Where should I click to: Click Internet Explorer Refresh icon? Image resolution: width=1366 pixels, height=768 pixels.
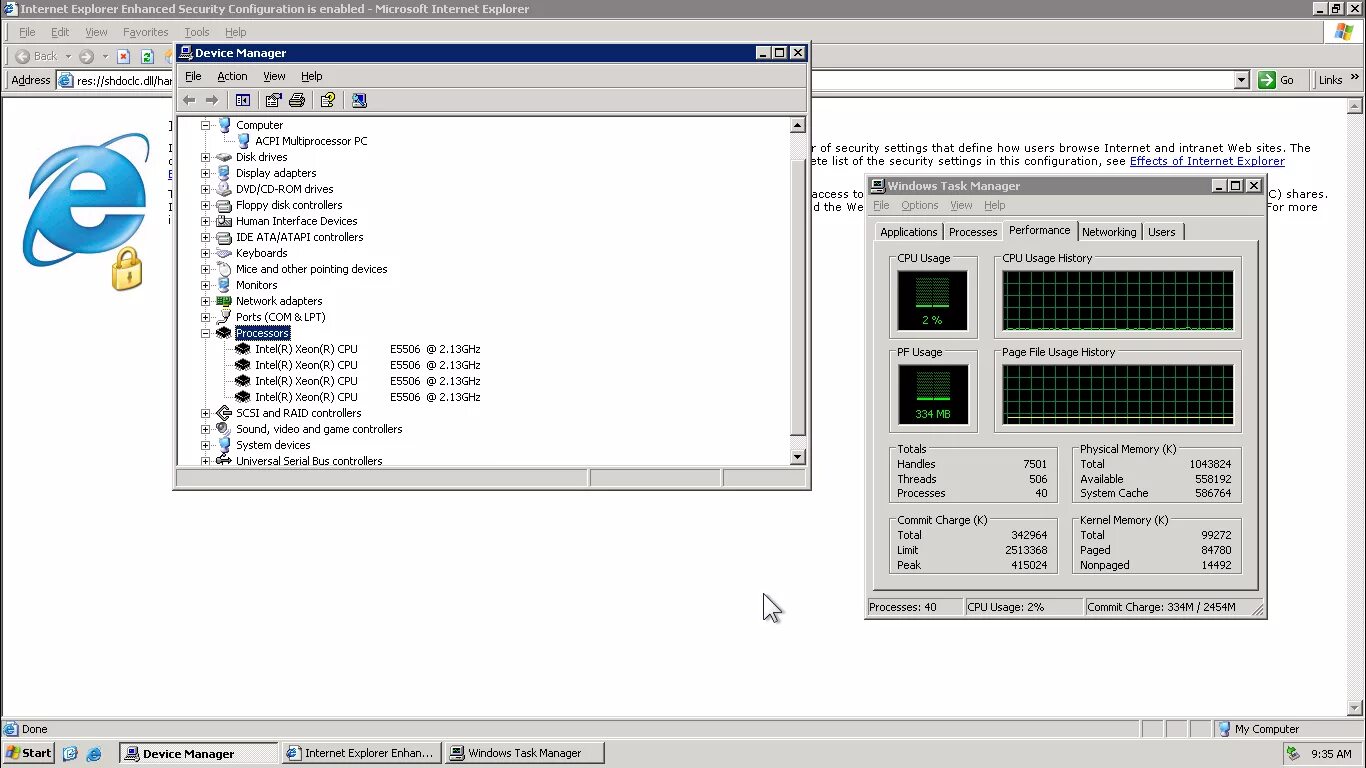coord(147,56)
